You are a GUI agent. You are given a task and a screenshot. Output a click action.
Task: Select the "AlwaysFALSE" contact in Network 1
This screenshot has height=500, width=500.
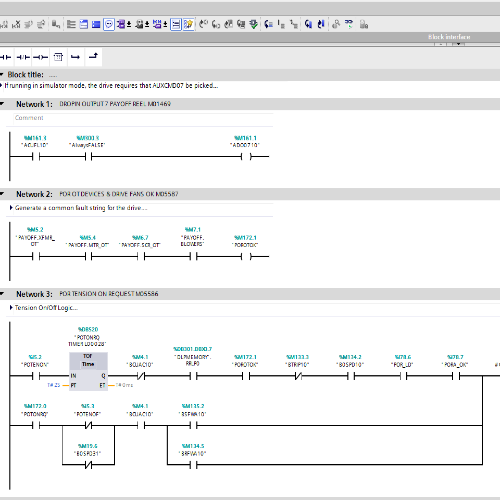88,156
